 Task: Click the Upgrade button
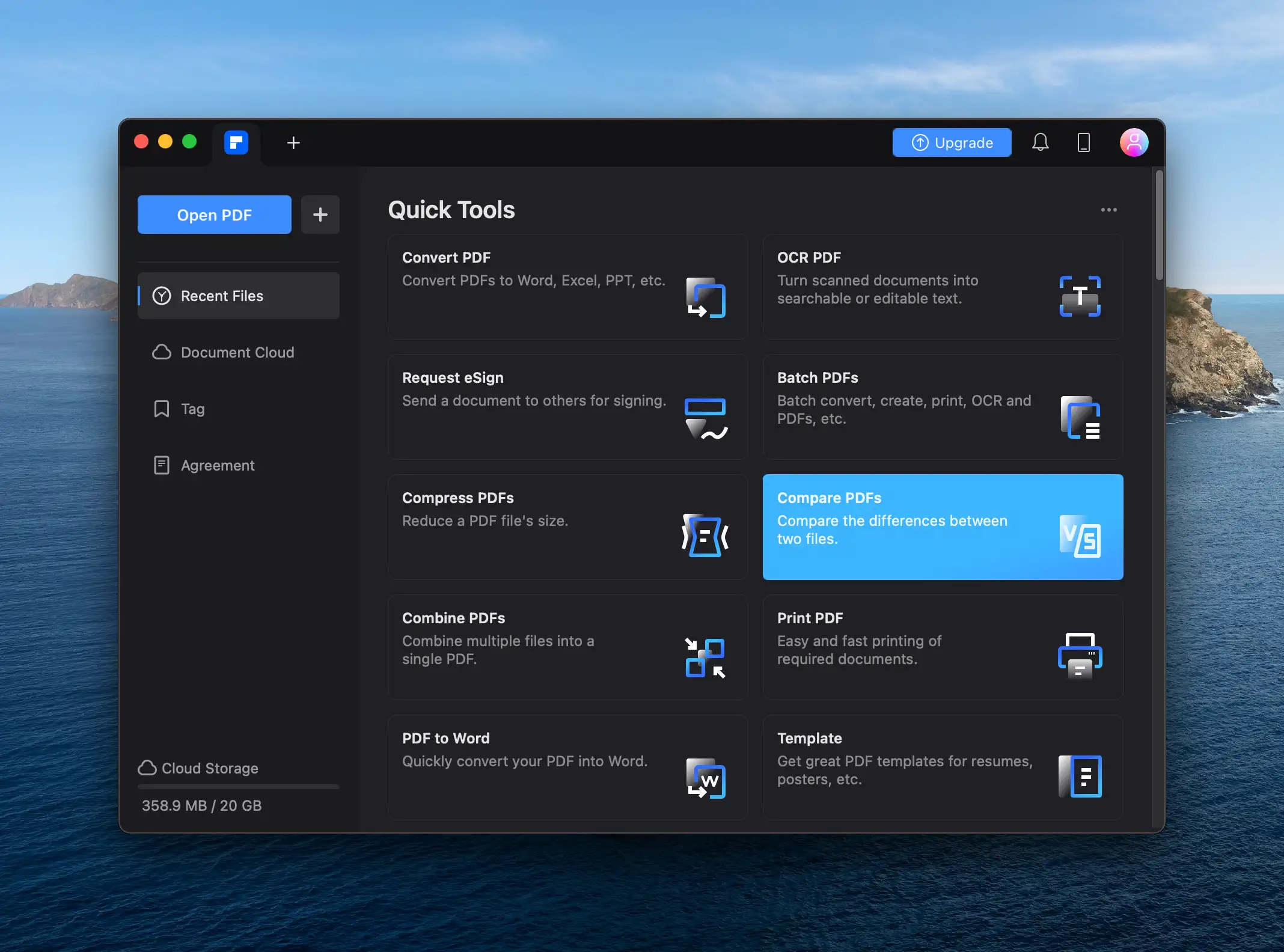tap(952, 142)
